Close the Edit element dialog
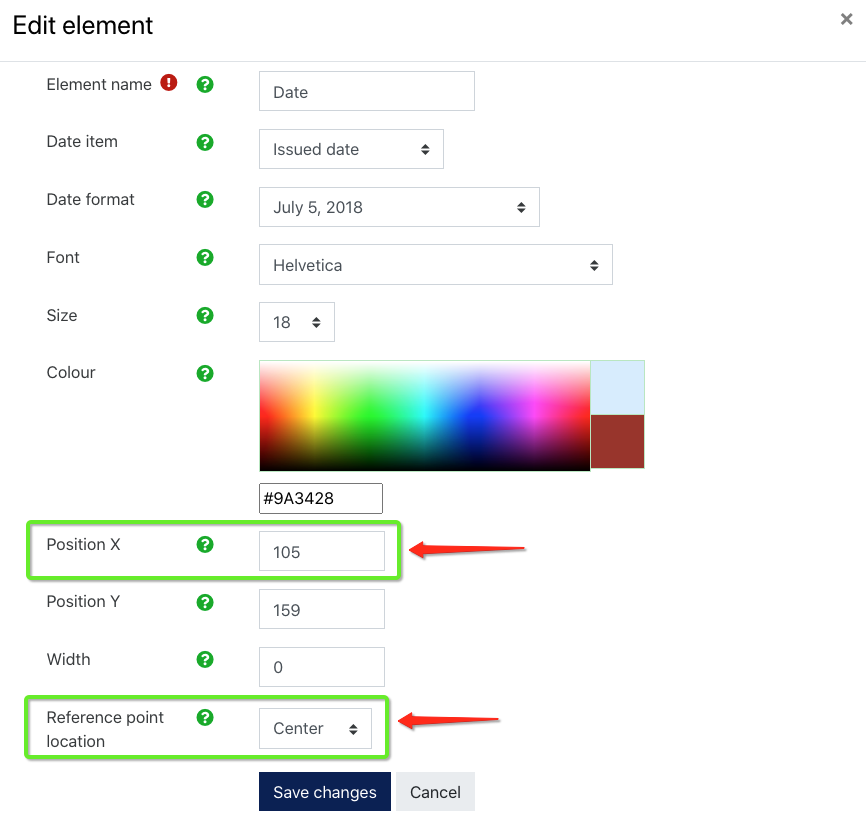Screen dimensions: 866x822 [848, 18]
